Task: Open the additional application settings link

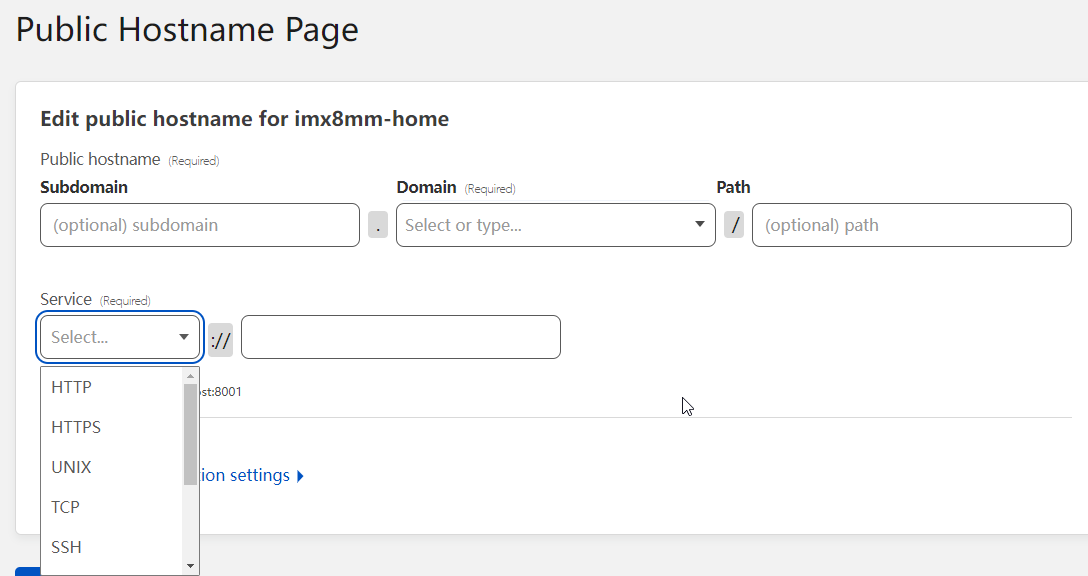Action: 245,475
